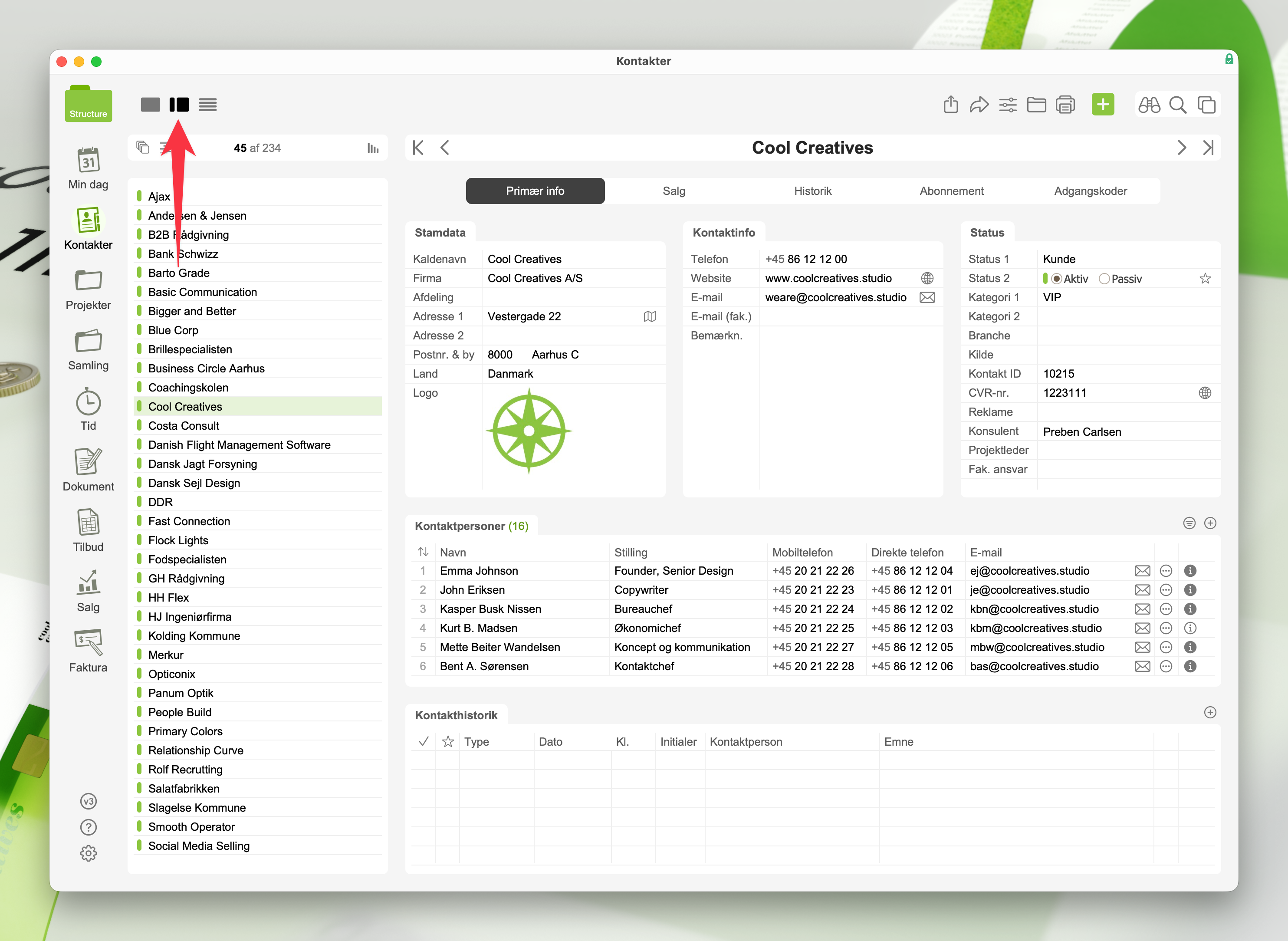Screen dimensions: 1288x941
Task: Select Costa Consult in contact list
Action: (x=184, y=426)
